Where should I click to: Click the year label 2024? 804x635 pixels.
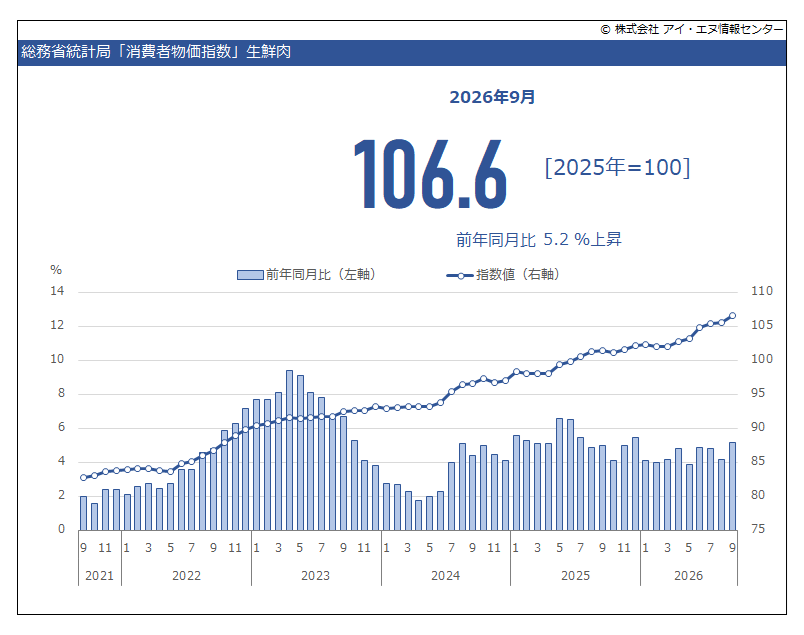pos(445,576)
